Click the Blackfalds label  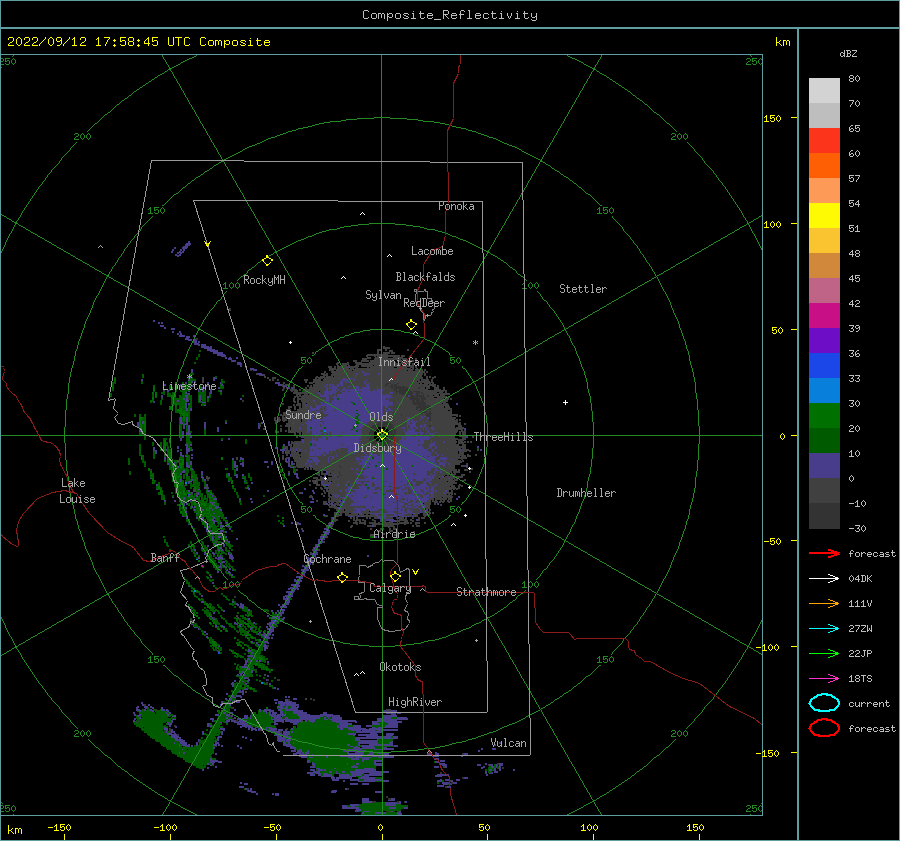(425, 277)
